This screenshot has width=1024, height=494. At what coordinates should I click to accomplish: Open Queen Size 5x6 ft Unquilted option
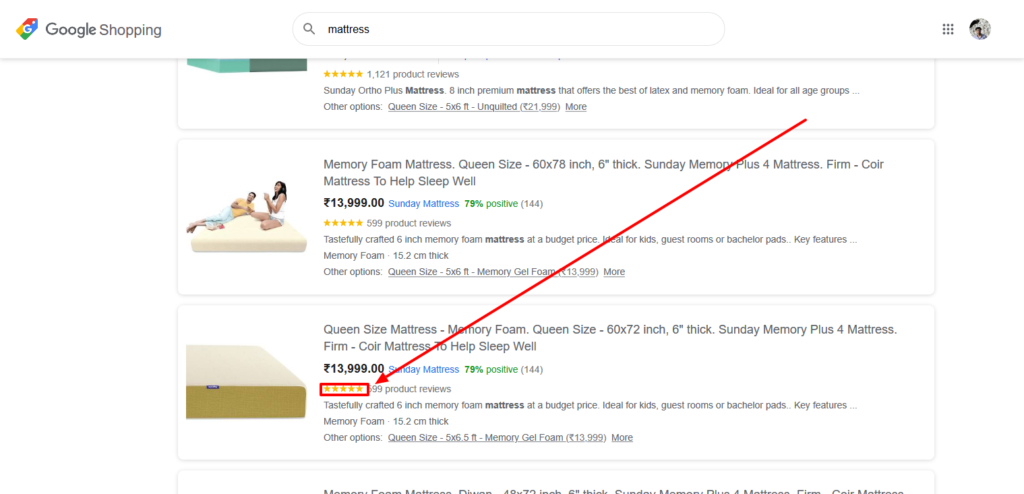pos(474,107)
